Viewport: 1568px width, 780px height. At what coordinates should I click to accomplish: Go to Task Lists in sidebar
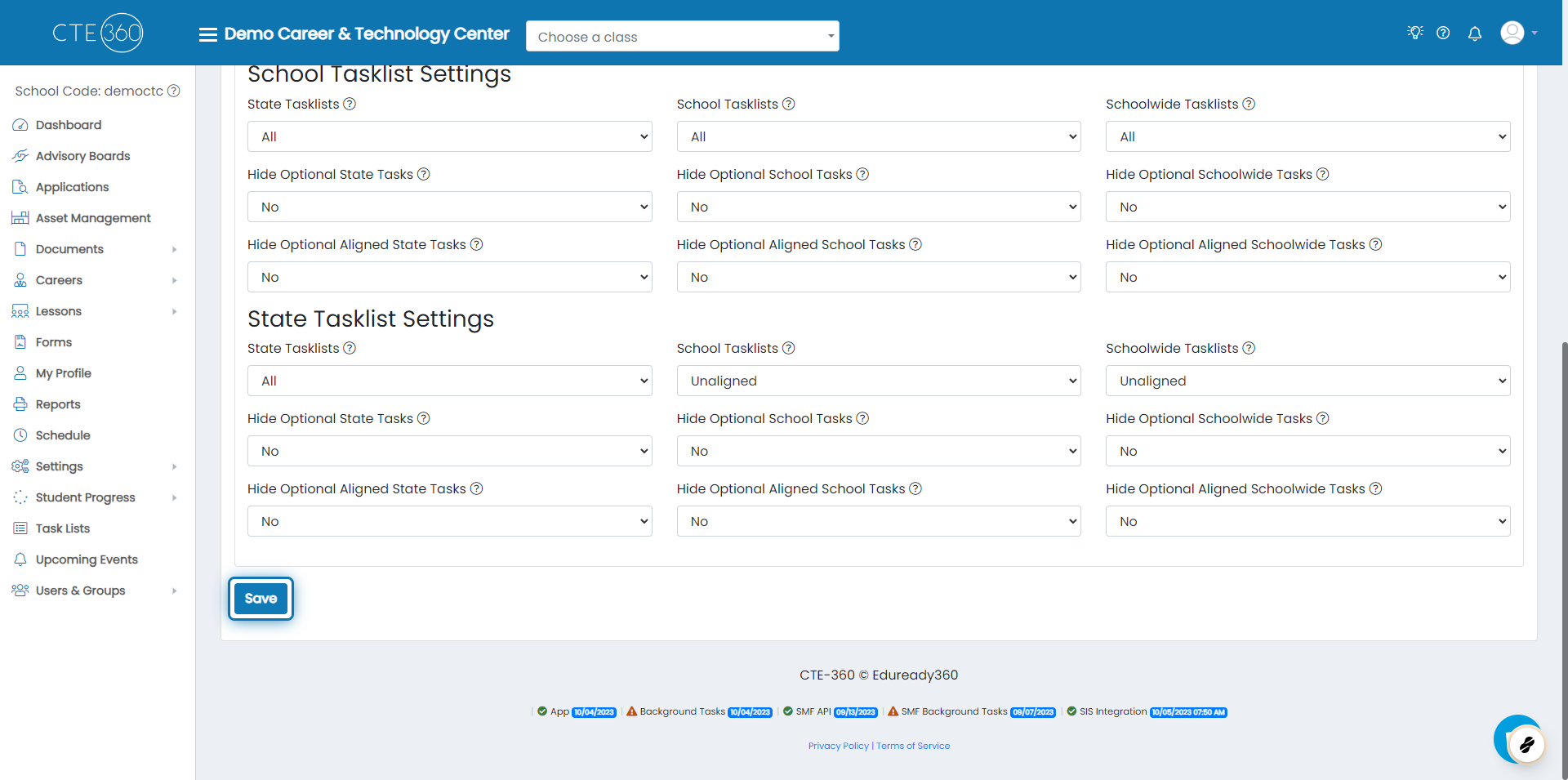pyautogui.click(x=63, y=528)
